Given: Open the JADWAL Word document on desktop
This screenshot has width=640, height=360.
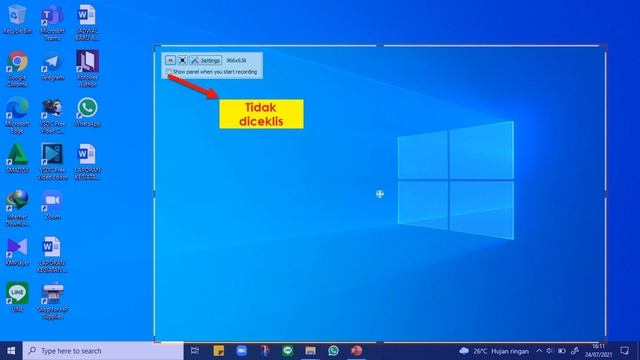Looking at the screenshot, I should click(x=87, y=23).
